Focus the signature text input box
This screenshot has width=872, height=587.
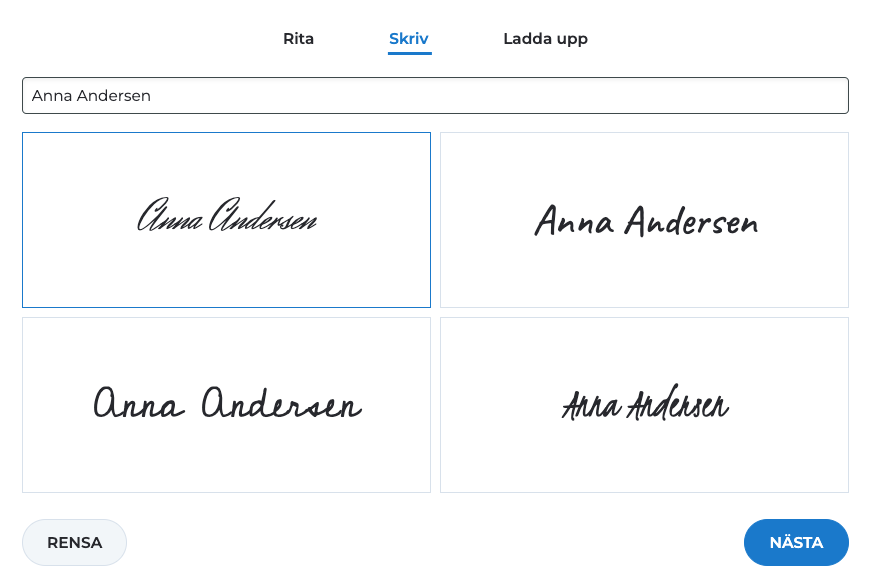(x=435, y=96)
